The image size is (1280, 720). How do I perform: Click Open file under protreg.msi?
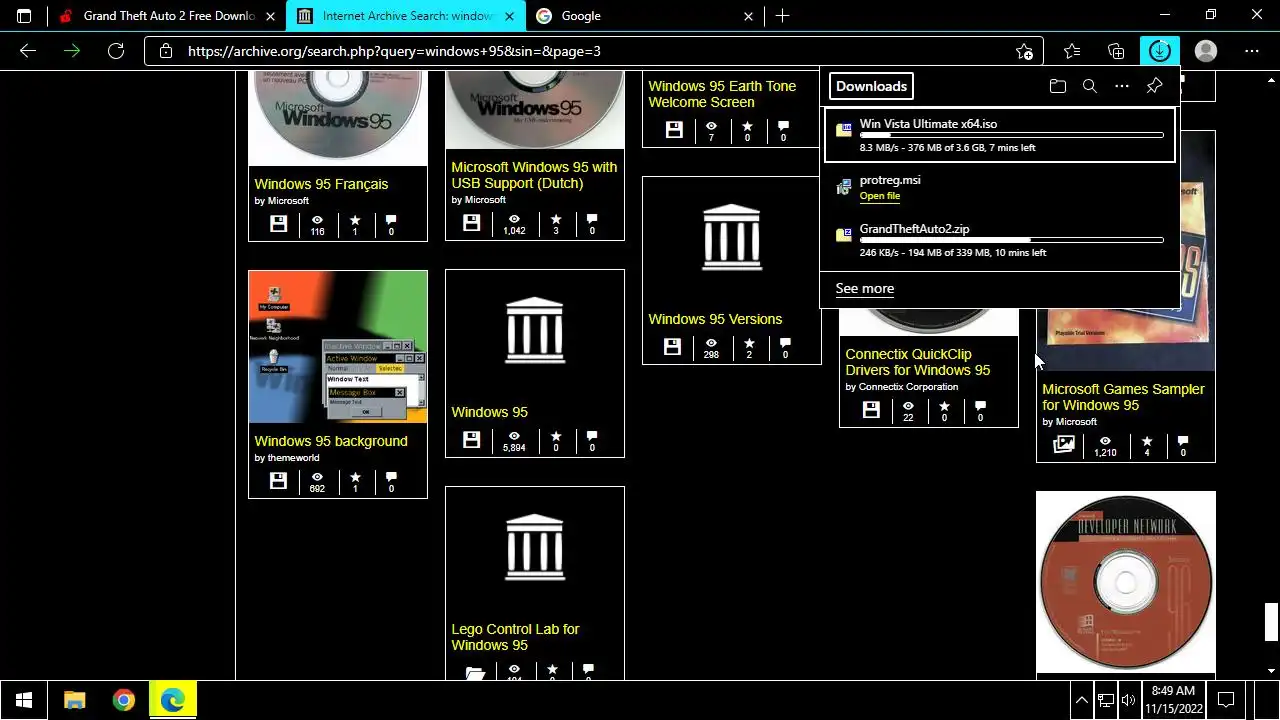tap(880, 196)
